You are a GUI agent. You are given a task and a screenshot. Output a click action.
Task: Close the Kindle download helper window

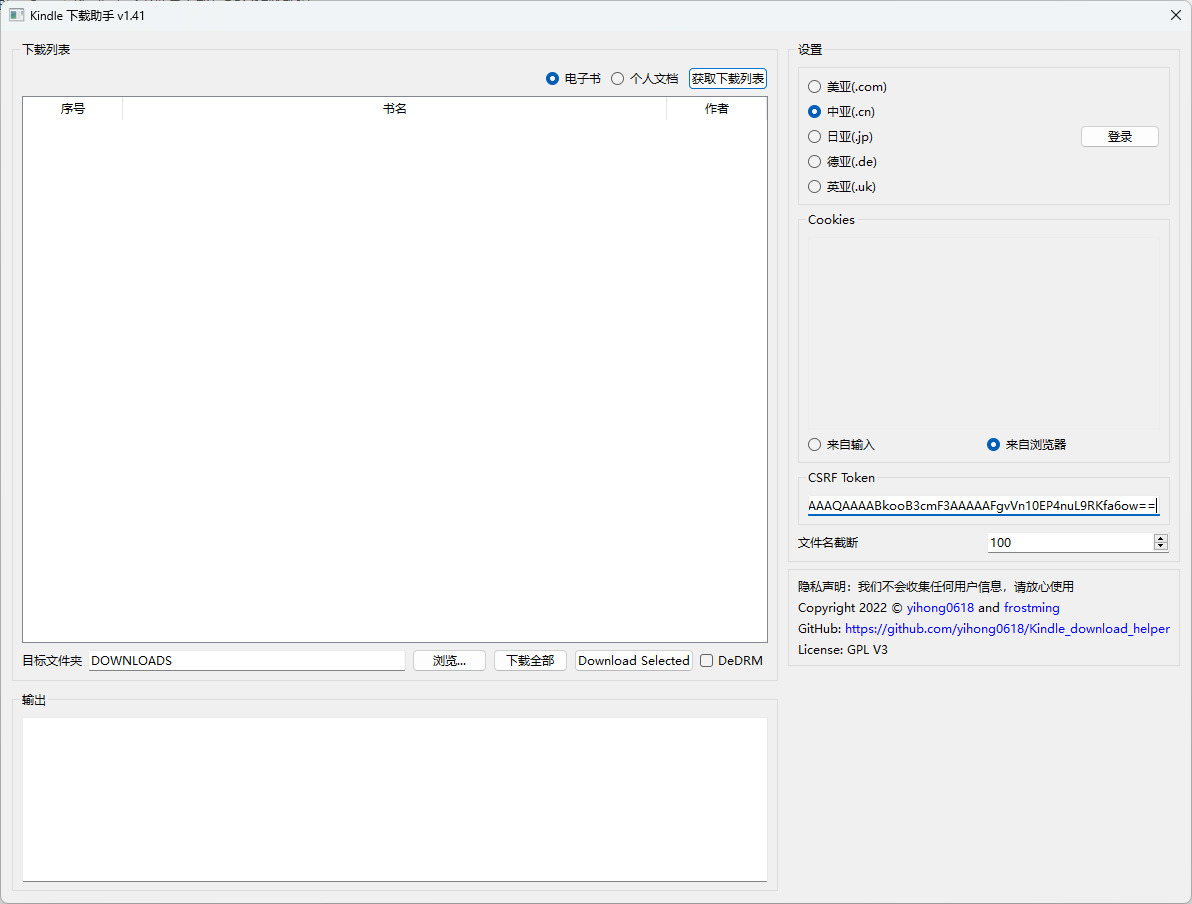pyautogui.click(x=1176, y=16)
